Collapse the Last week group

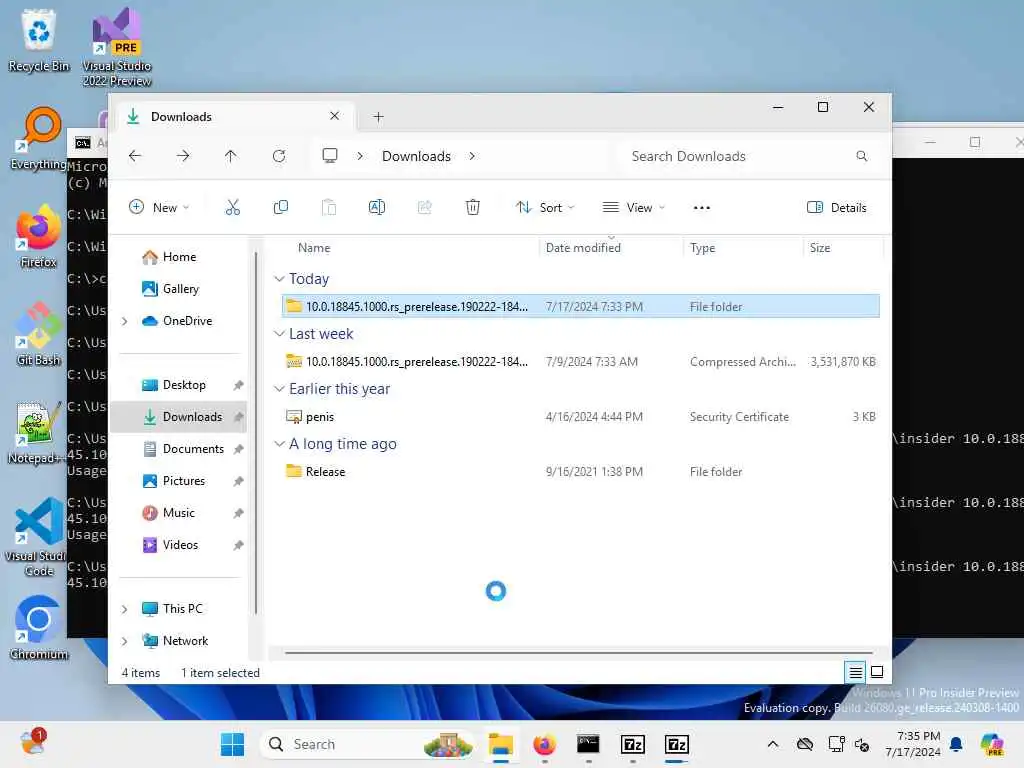pos(280,334)
